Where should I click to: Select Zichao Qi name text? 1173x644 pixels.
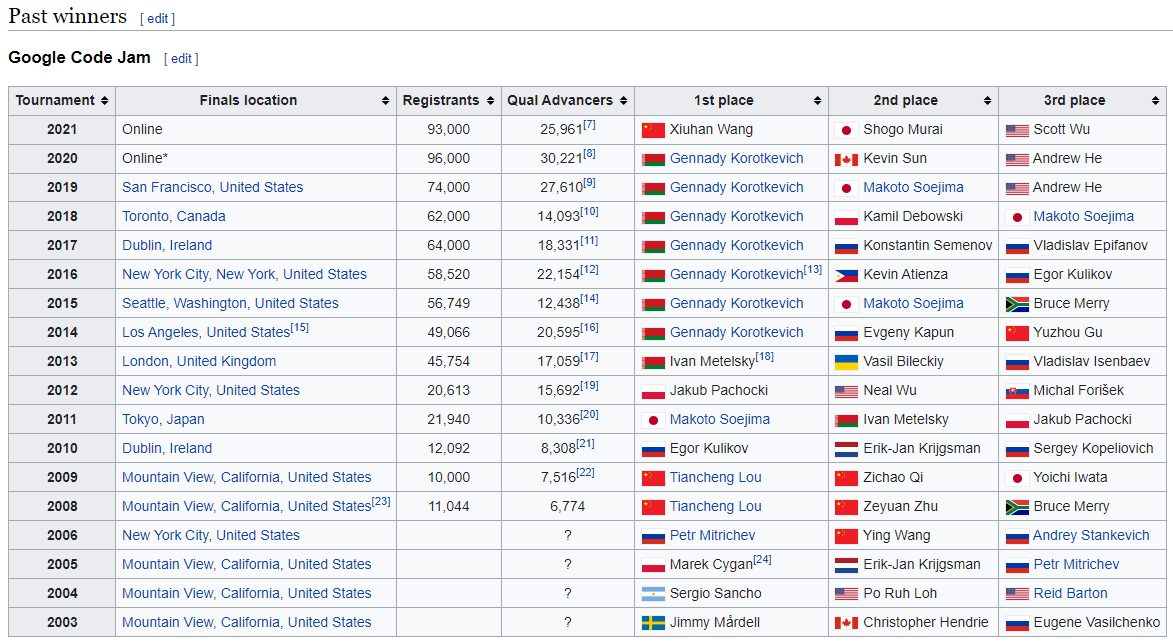893,477
